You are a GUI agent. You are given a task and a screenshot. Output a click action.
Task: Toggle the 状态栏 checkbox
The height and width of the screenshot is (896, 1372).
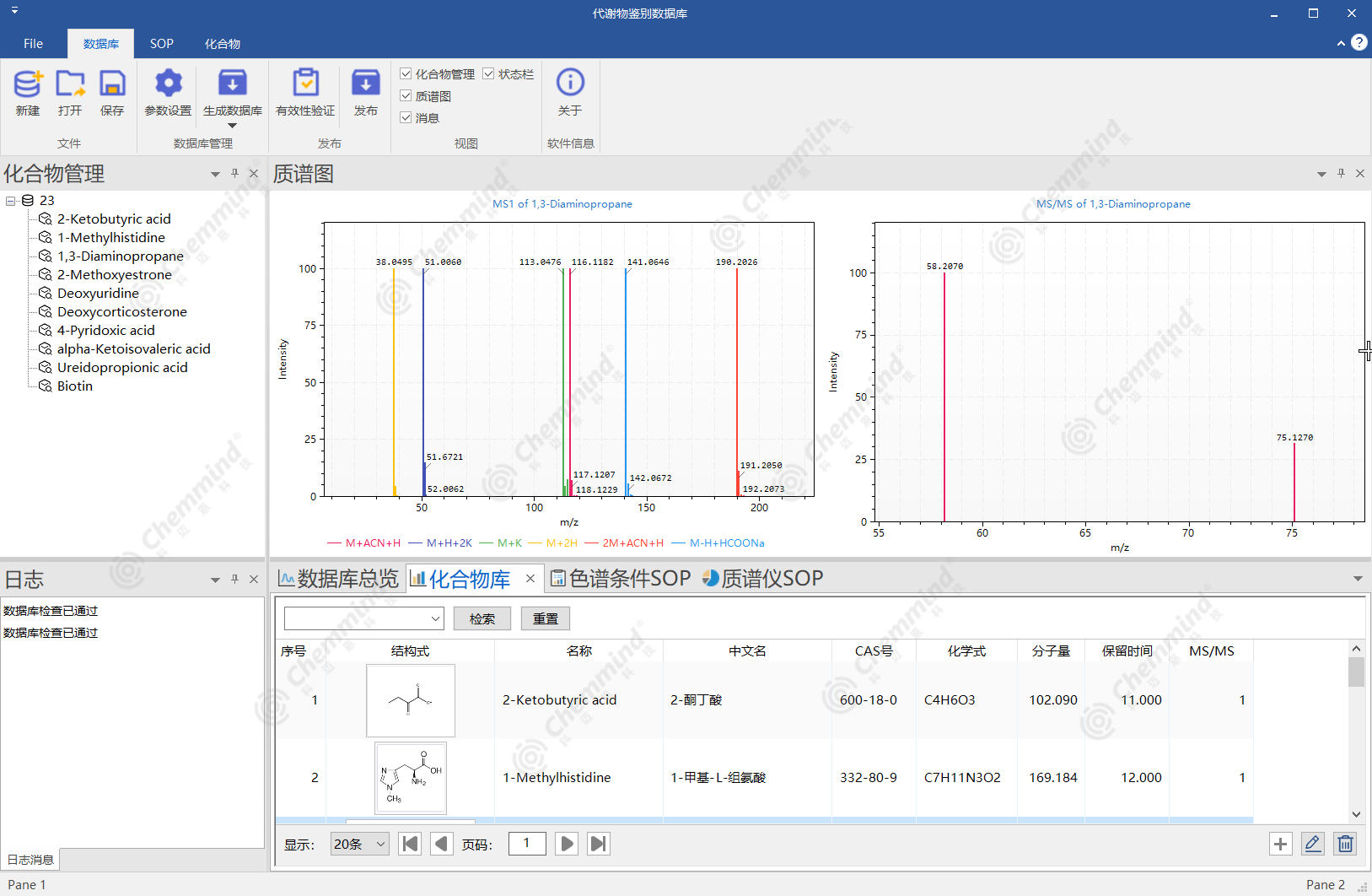pos(488,74)
